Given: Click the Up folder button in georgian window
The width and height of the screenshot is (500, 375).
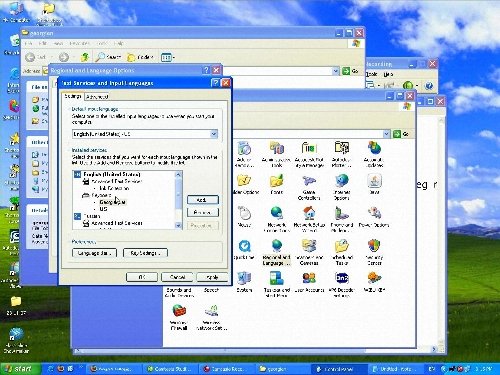Looking at the screenshot, I should click(85, 57).
